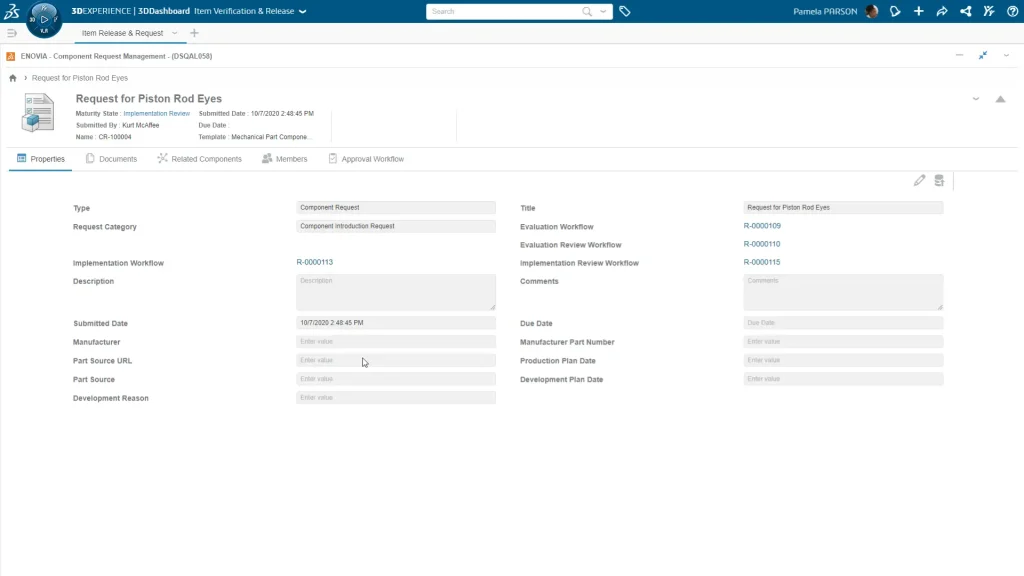
Task: Open the R-0000113 implementation workflow link
Action: pyautogui.click(x=314, y=262)
